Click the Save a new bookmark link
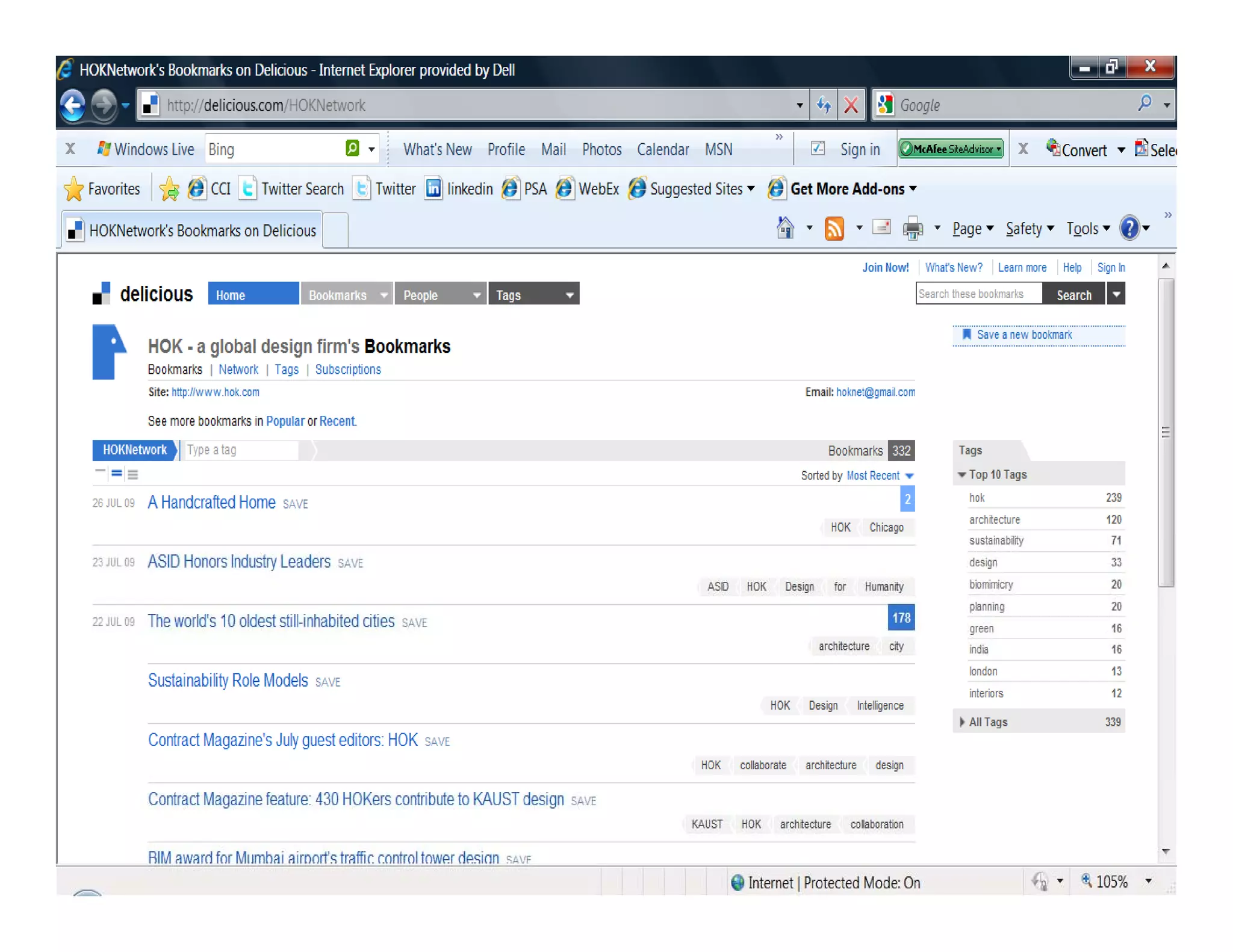Image resolution: width=1233 pixels, height=952 pixels. [x=1023, y=335]
